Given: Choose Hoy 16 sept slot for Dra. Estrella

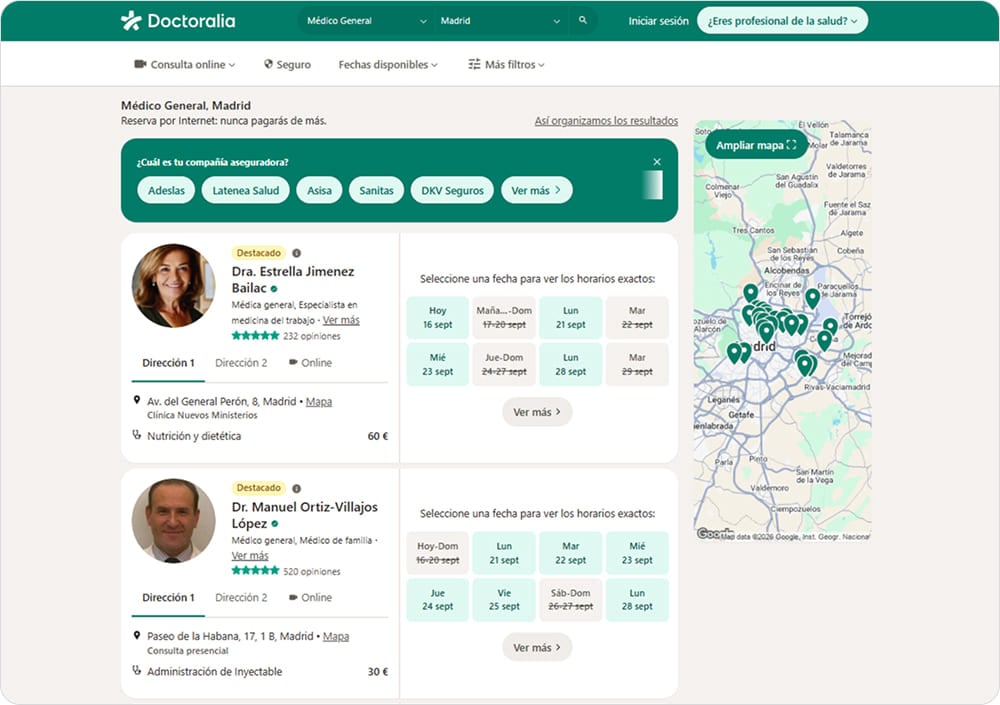Looking at the screenshot, I should [438, 318].
